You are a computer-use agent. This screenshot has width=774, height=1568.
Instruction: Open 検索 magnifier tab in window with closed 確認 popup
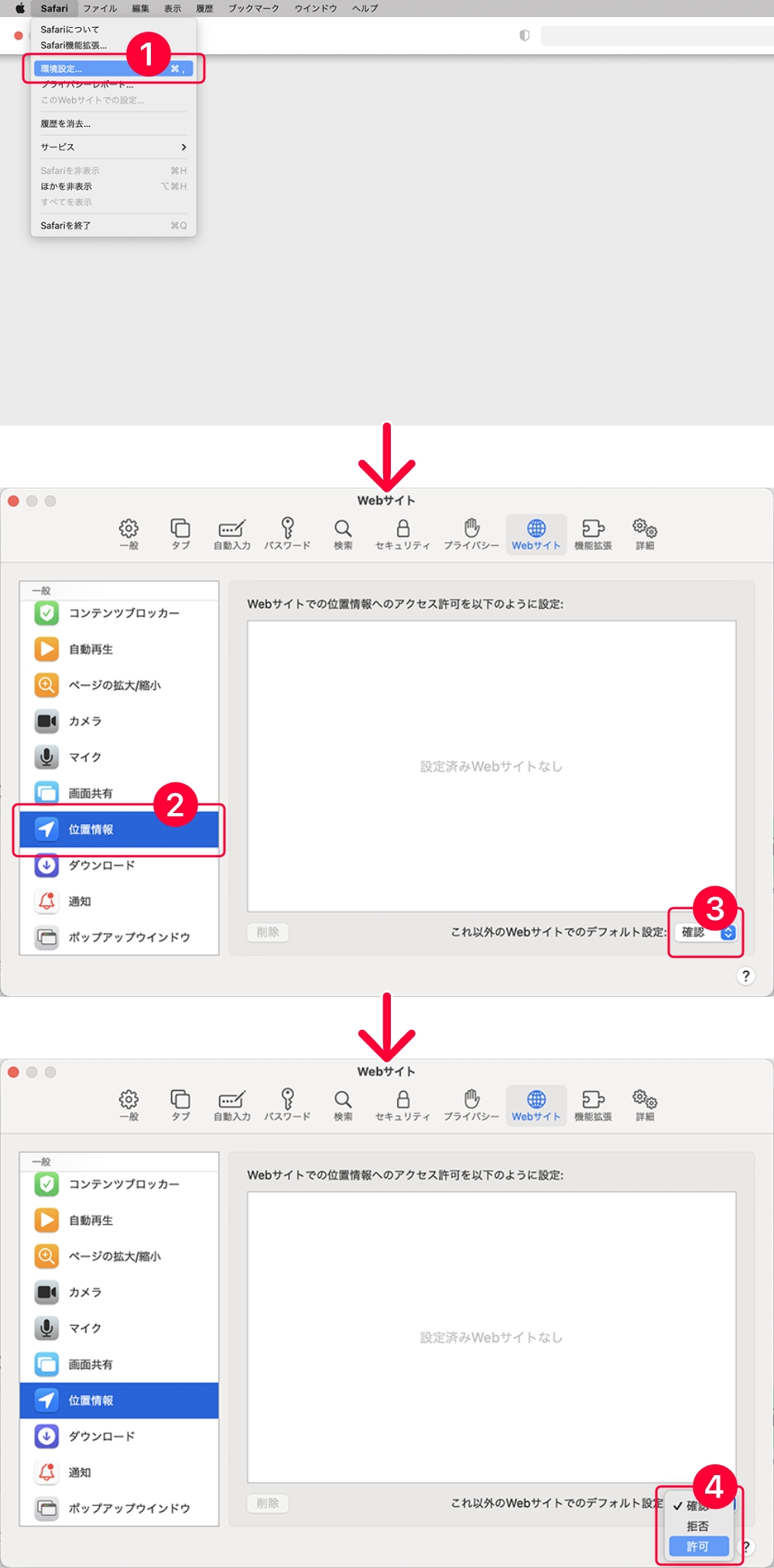343,534
